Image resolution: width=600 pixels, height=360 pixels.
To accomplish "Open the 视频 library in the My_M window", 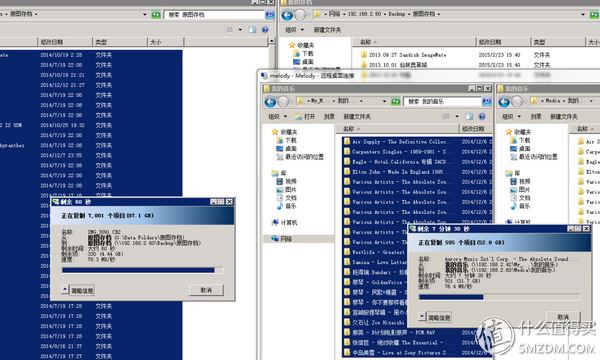I will pos(286,181).
